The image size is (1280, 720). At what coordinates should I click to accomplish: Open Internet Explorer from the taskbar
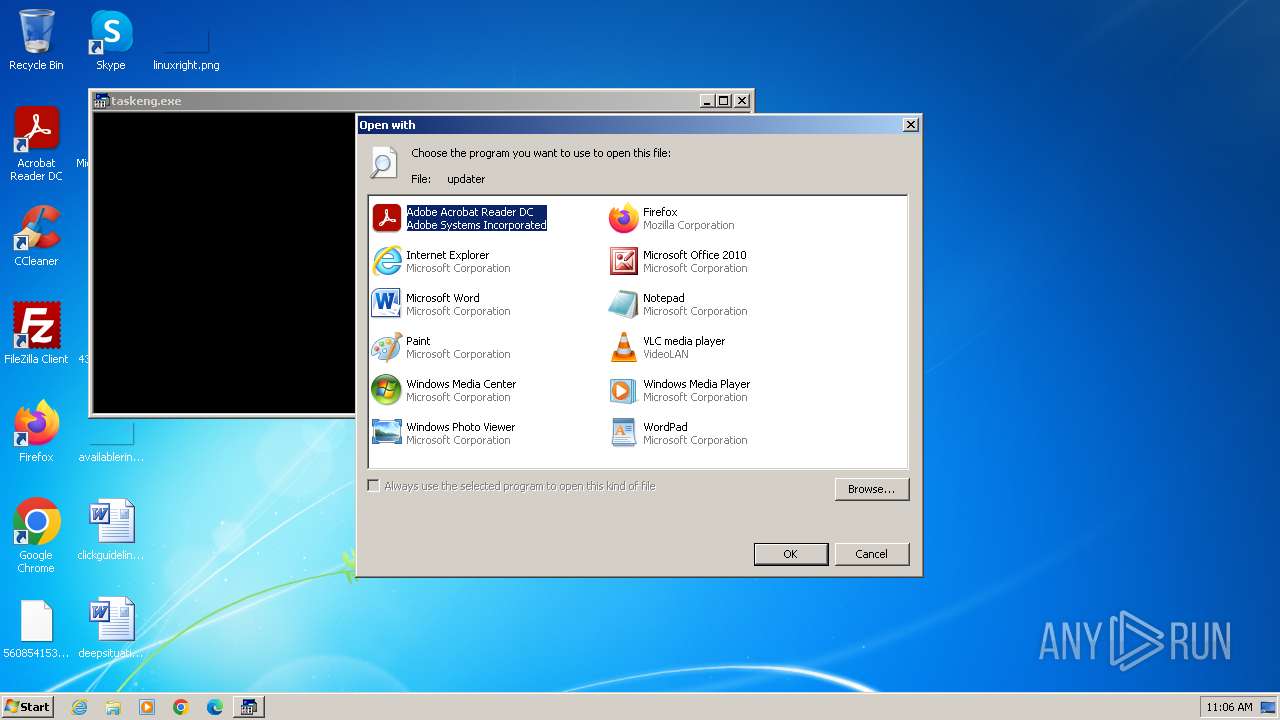[x=79, y=707]
